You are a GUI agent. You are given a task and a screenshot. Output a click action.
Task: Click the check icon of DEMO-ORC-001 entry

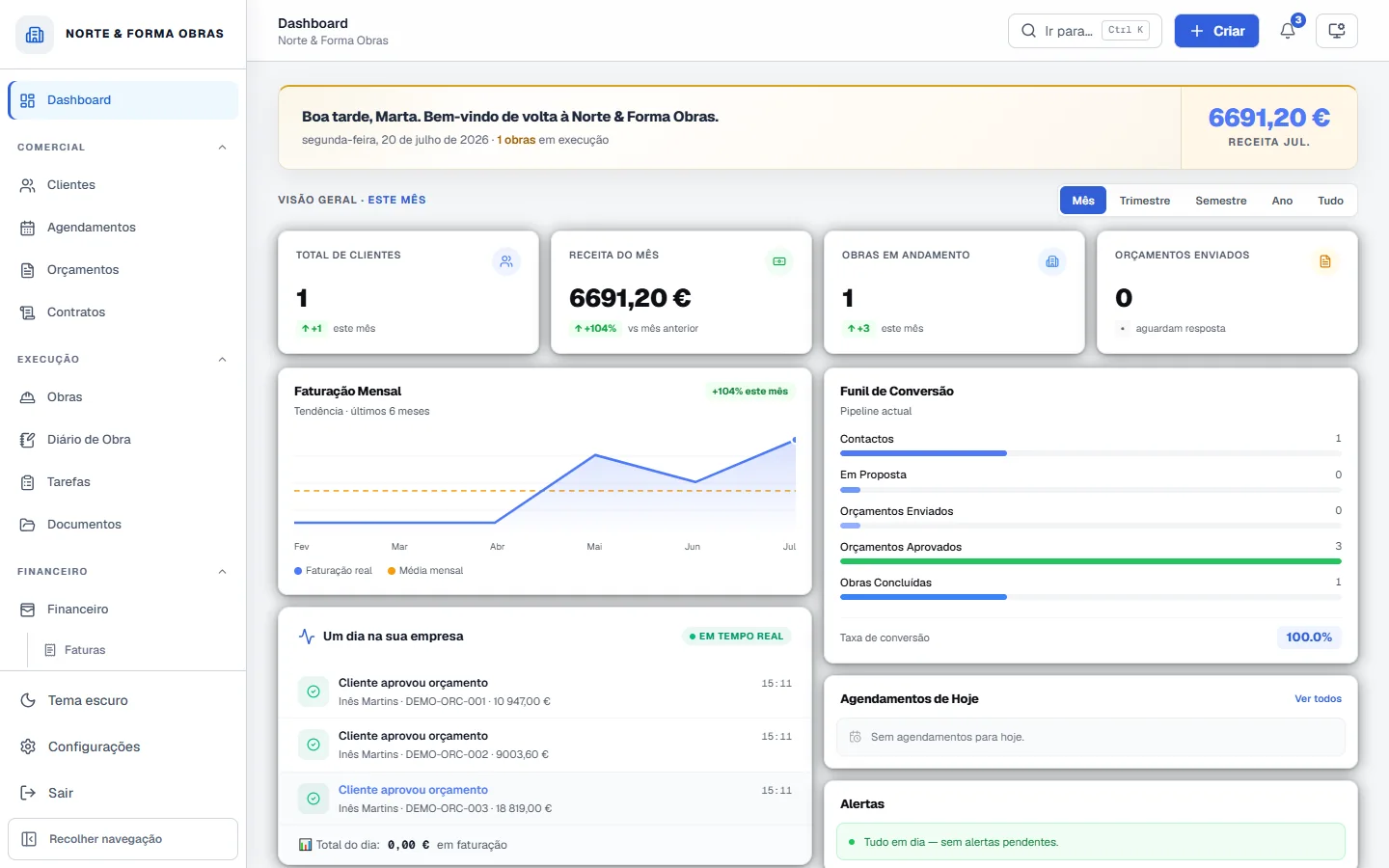[313, 692]
